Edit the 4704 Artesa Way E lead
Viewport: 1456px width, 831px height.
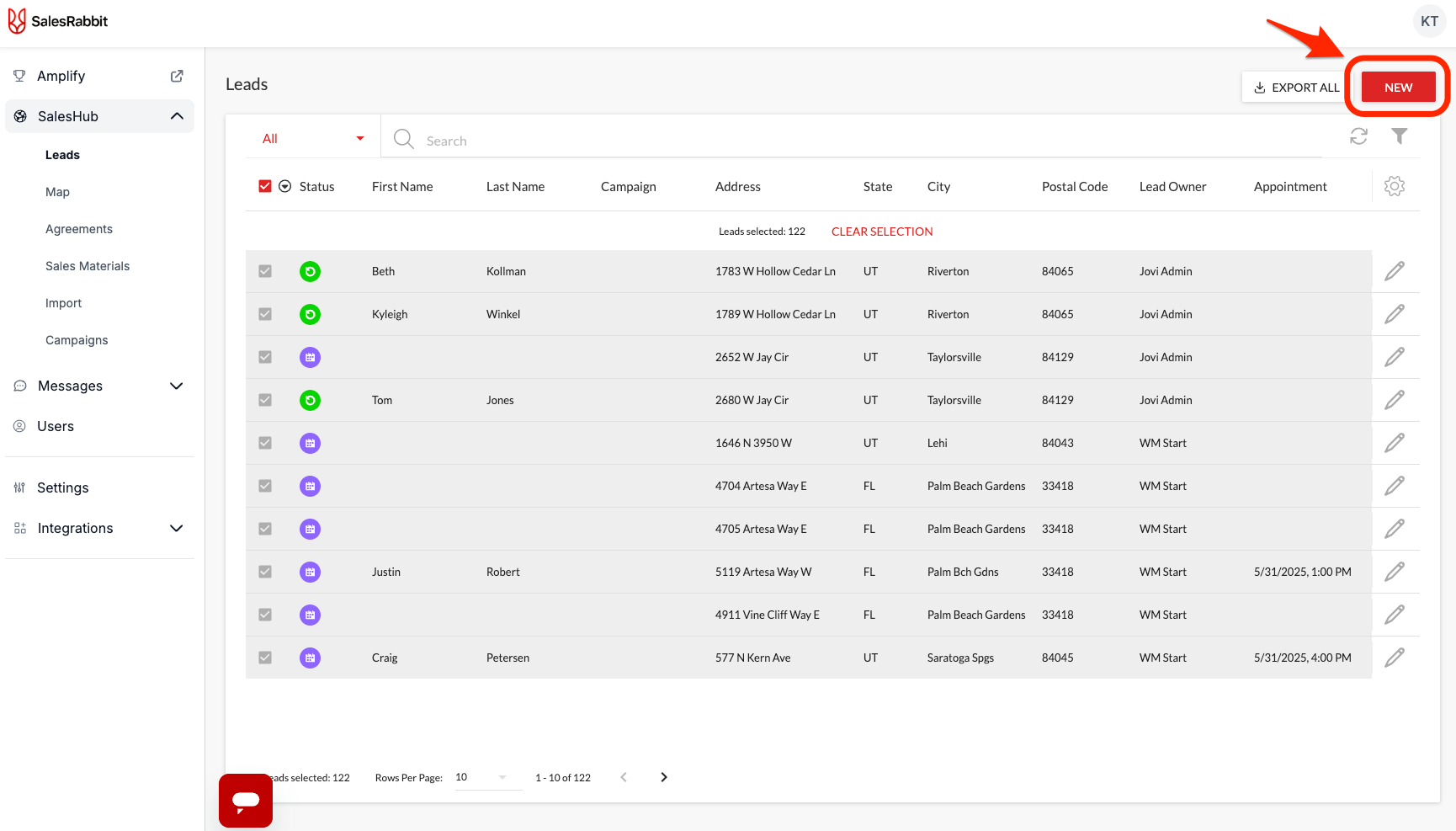click(x=1395, y=486)
